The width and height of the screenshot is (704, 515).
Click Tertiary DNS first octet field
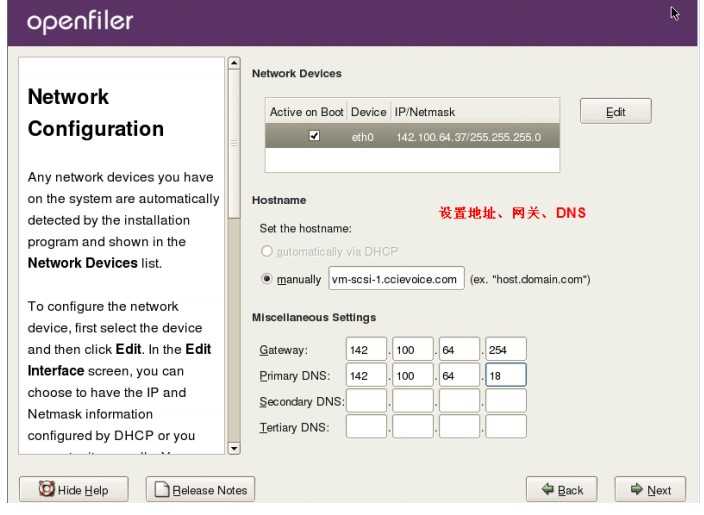coord(366,427)
